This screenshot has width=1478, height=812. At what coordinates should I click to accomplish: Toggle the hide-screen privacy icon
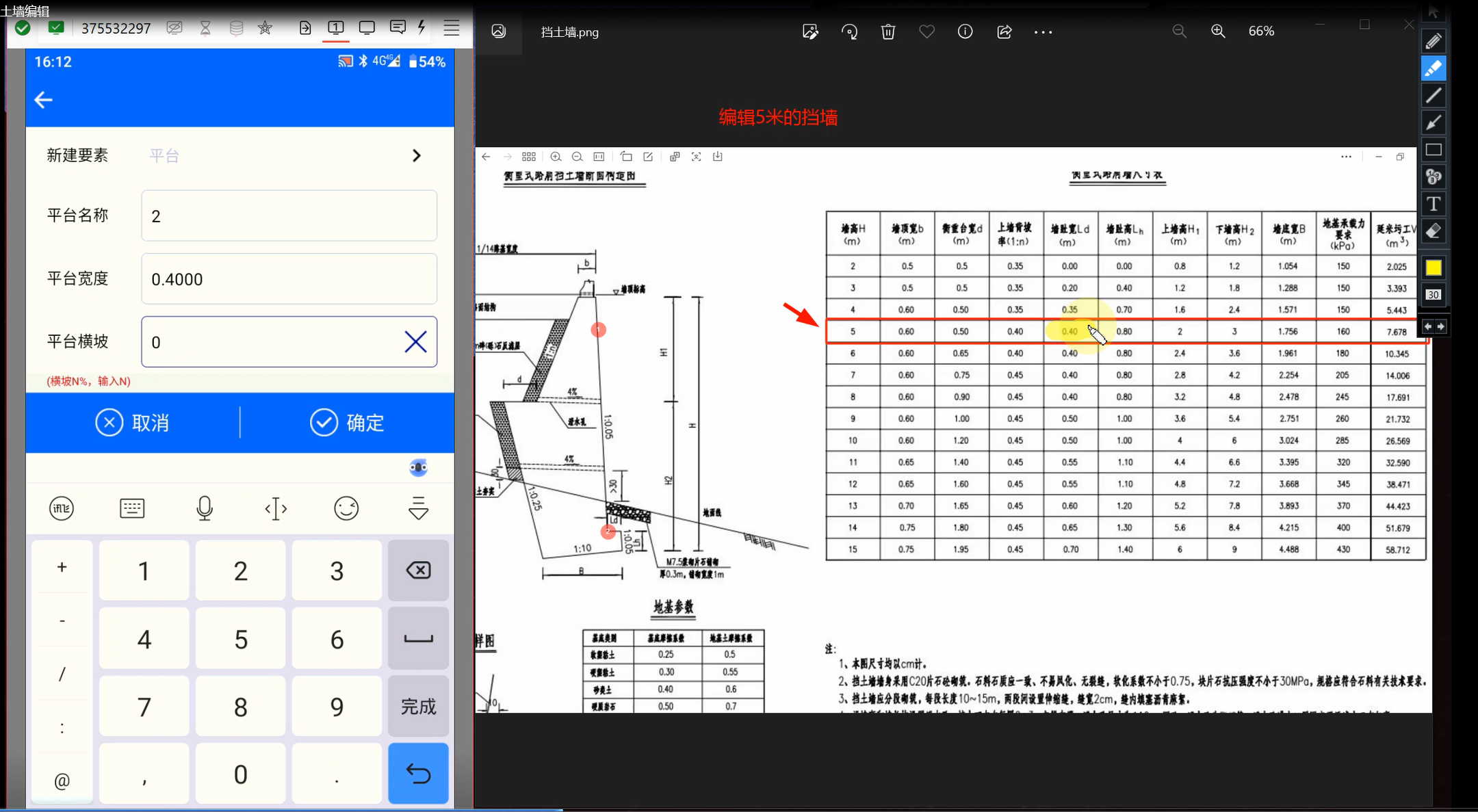point(174,28)
